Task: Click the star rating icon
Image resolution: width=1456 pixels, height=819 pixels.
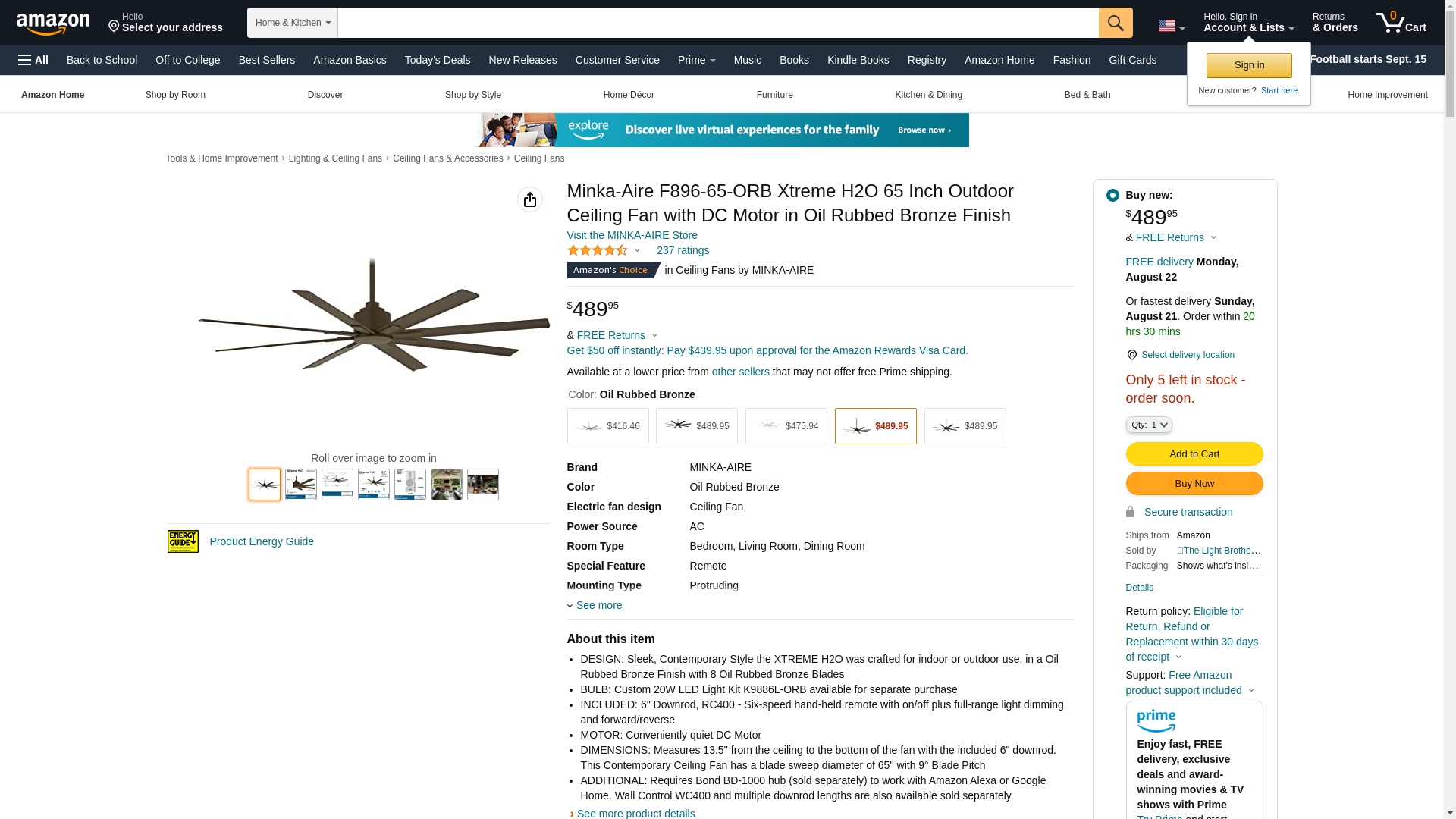Action: pyautogui.click(x=598, y=250)
